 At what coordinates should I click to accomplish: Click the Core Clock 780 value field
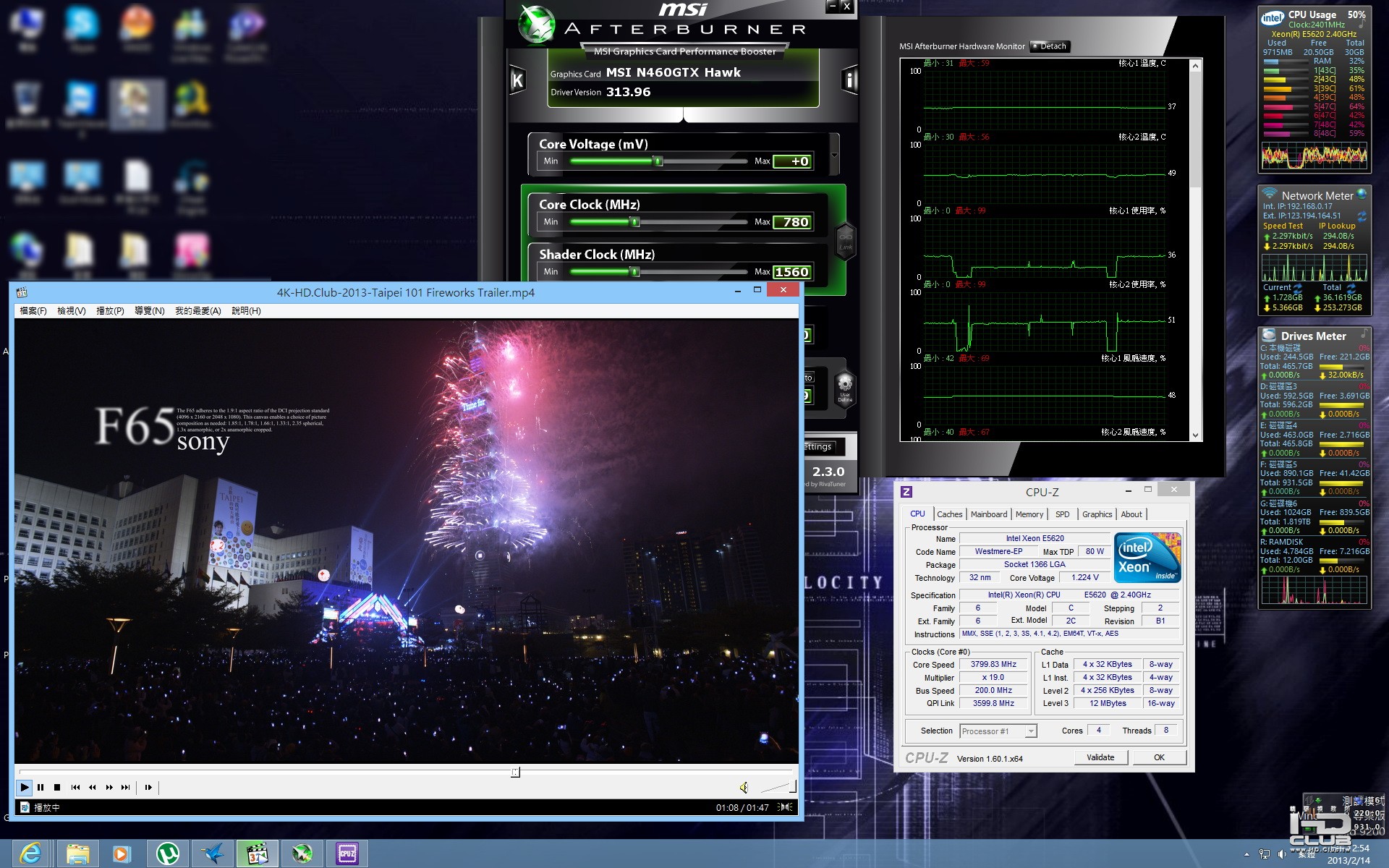(792, 222)
